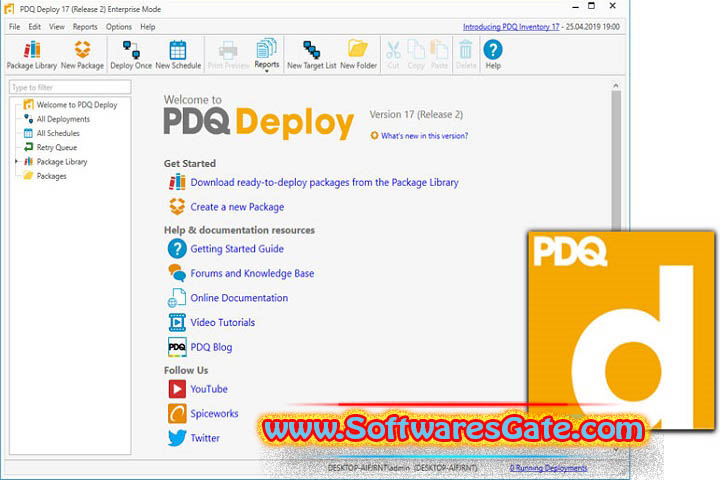Open New Schedule from the toolbar
Image resolution: width=720 pixels, height=480 pixels.
[x=178, y=55]
